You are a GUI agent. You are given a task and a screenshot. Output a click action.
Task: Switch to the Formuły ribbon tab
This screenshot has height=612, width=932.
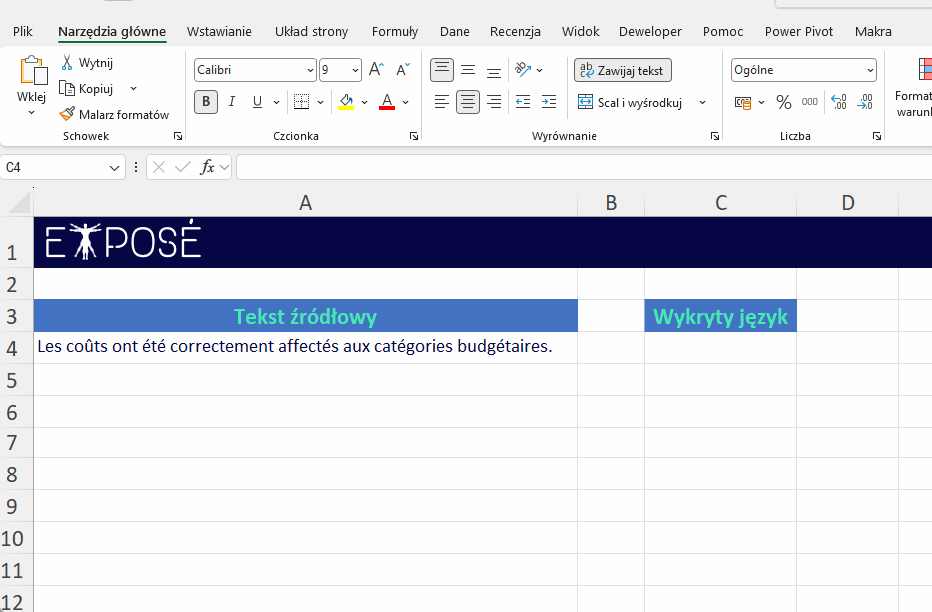394,32
